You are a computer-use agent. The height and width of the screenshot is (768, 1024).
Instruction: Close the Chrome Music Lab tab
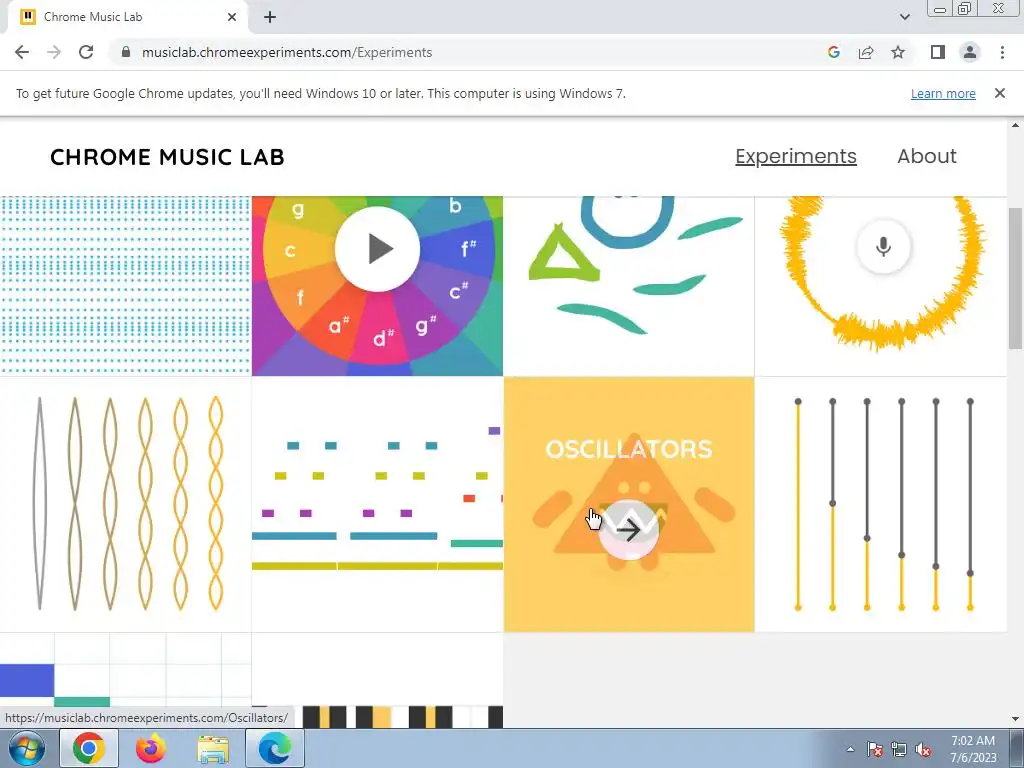[232, 17]
